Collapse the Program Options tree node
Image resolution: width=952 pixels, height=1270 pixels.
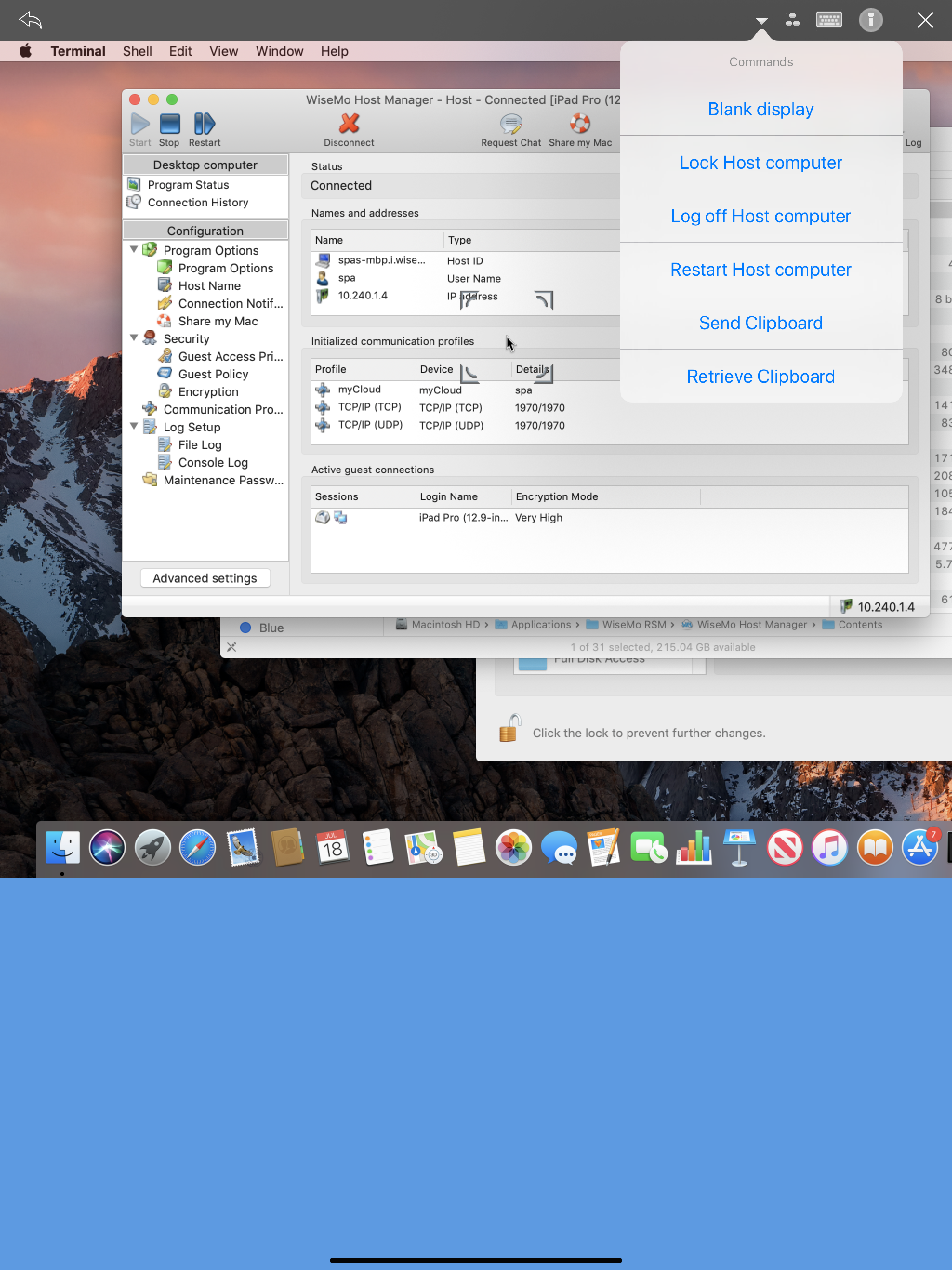(x=134, y=250)
